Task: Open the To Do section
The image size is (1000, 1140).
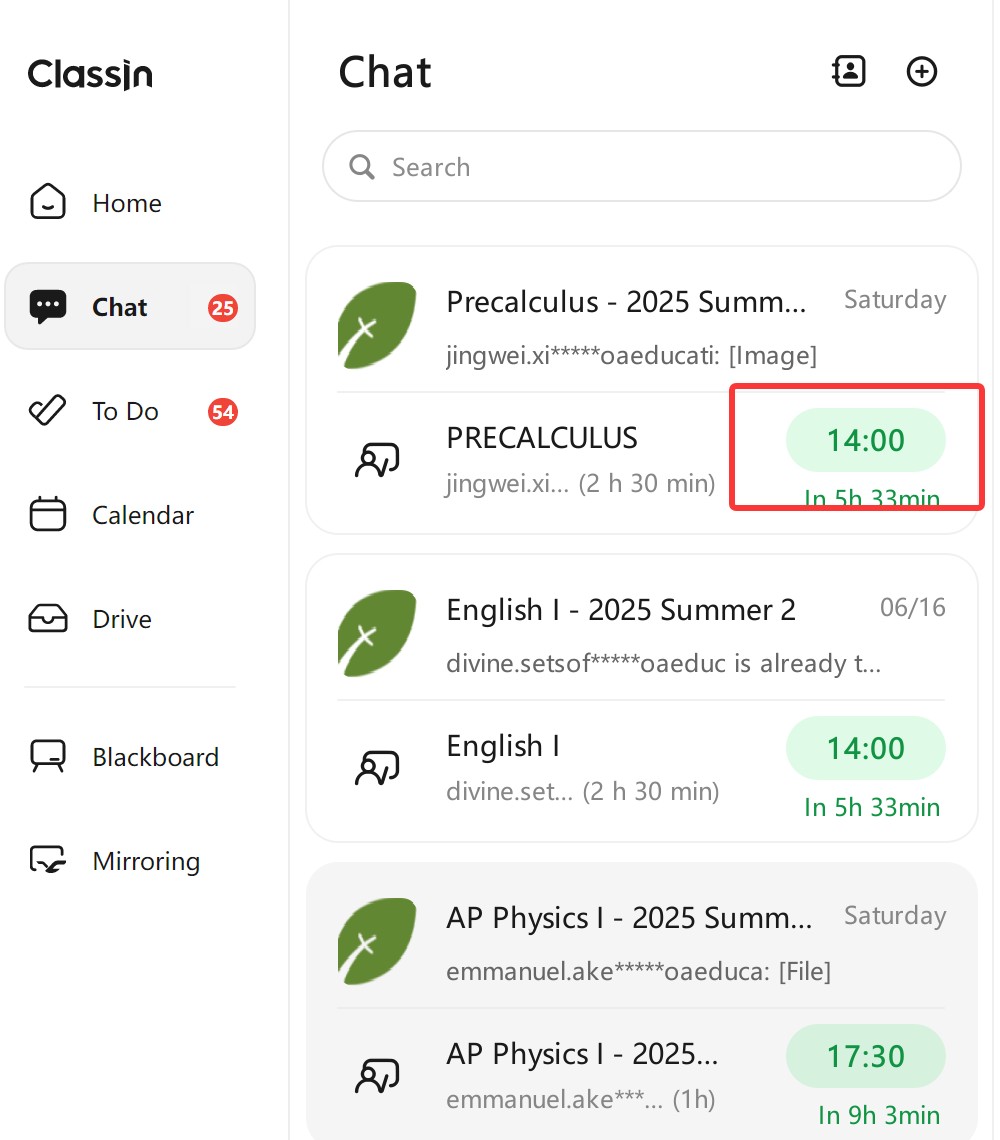Action: pos(126,411)
